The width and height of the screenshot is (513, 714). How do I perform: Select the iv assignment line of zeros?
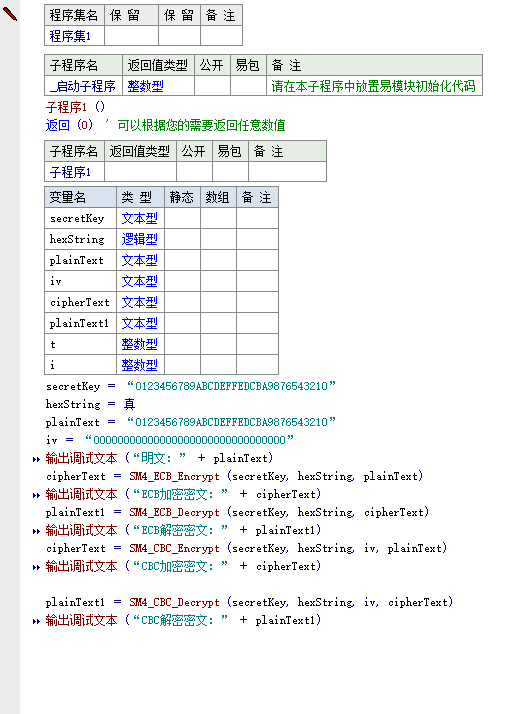(170, 440)
